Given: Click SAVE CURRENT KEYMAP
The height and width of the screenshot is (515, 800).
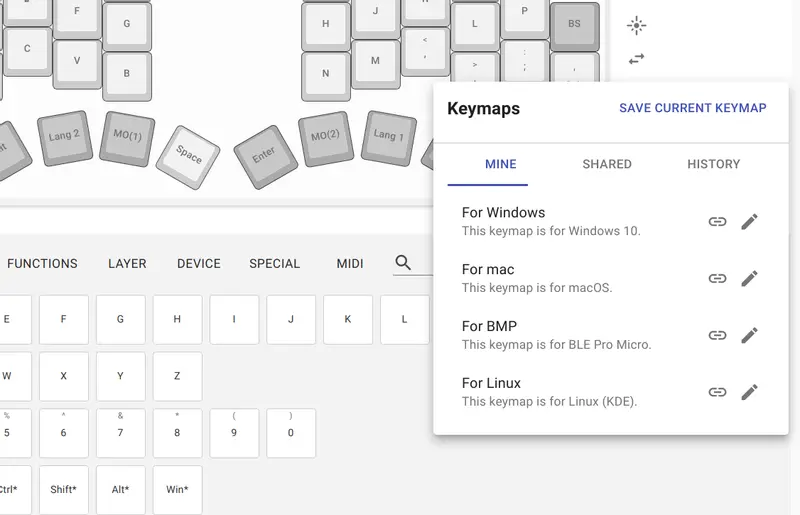Looking at the screenshot, I should (692, 108).
